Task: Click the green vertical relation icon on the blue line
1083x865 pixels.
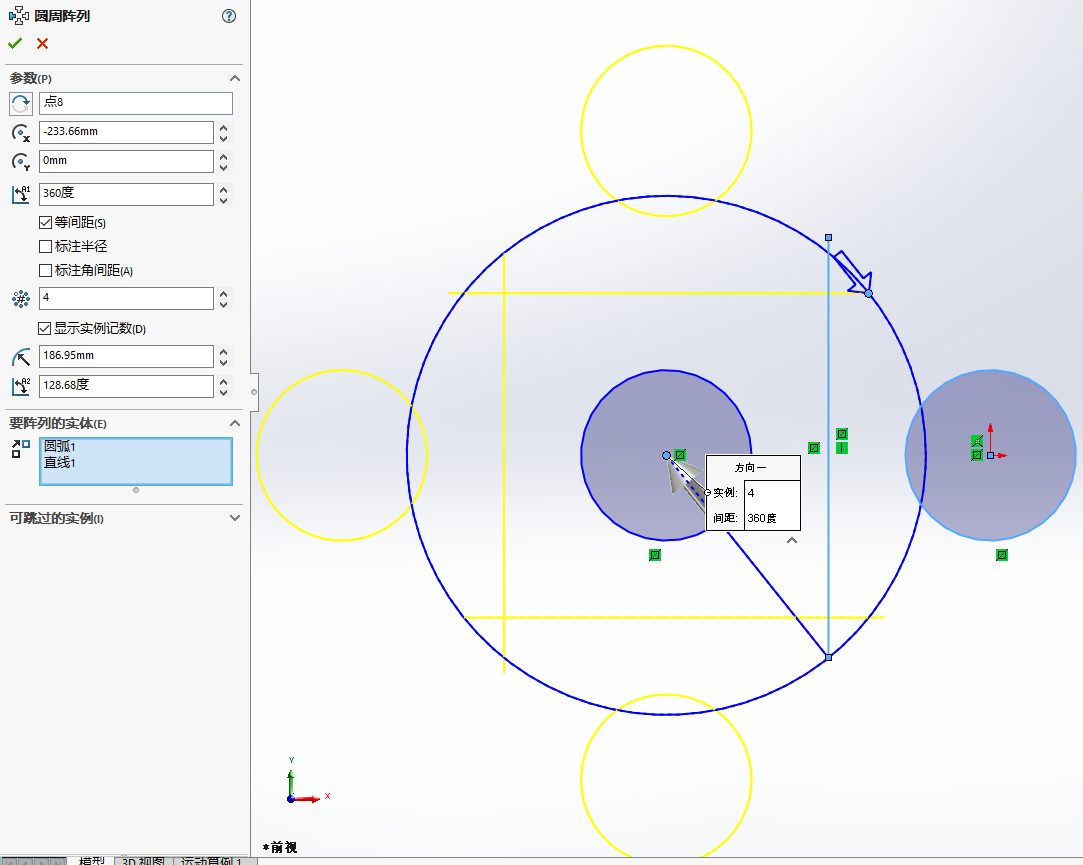Action: [841, 448]
